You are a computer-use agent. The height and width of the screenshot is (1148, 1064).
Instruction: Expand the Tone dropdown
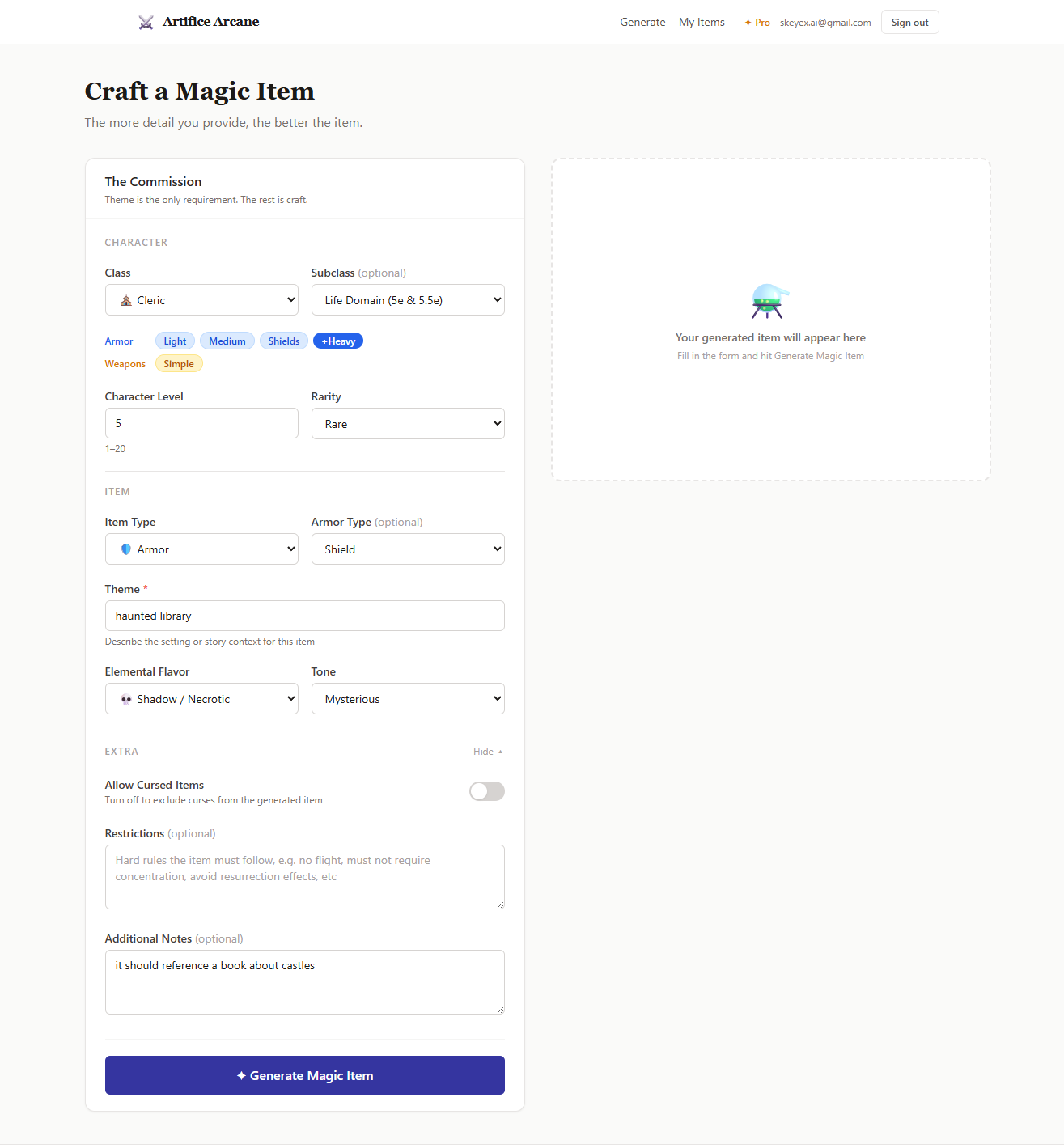click(408, 699)
